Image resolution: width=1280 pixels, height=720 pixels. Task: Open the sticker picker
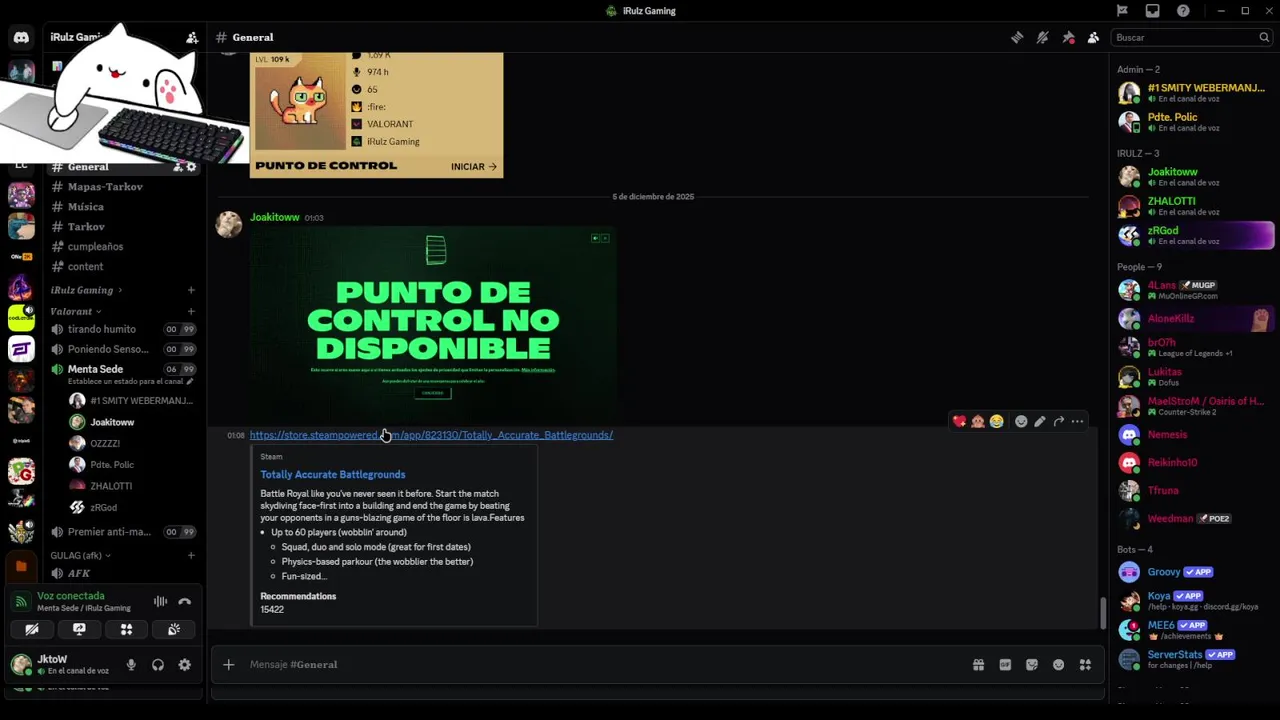click(1032, 665)
